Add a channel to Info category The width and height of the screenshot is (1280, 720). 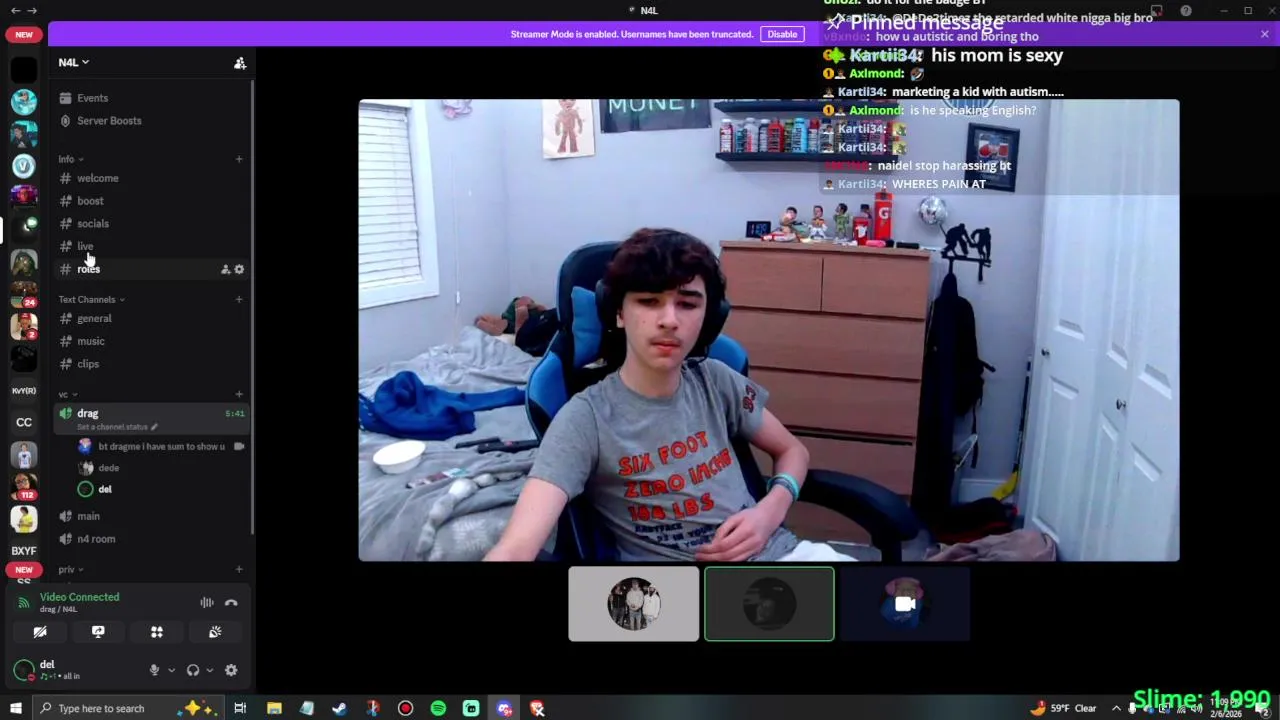239,159
